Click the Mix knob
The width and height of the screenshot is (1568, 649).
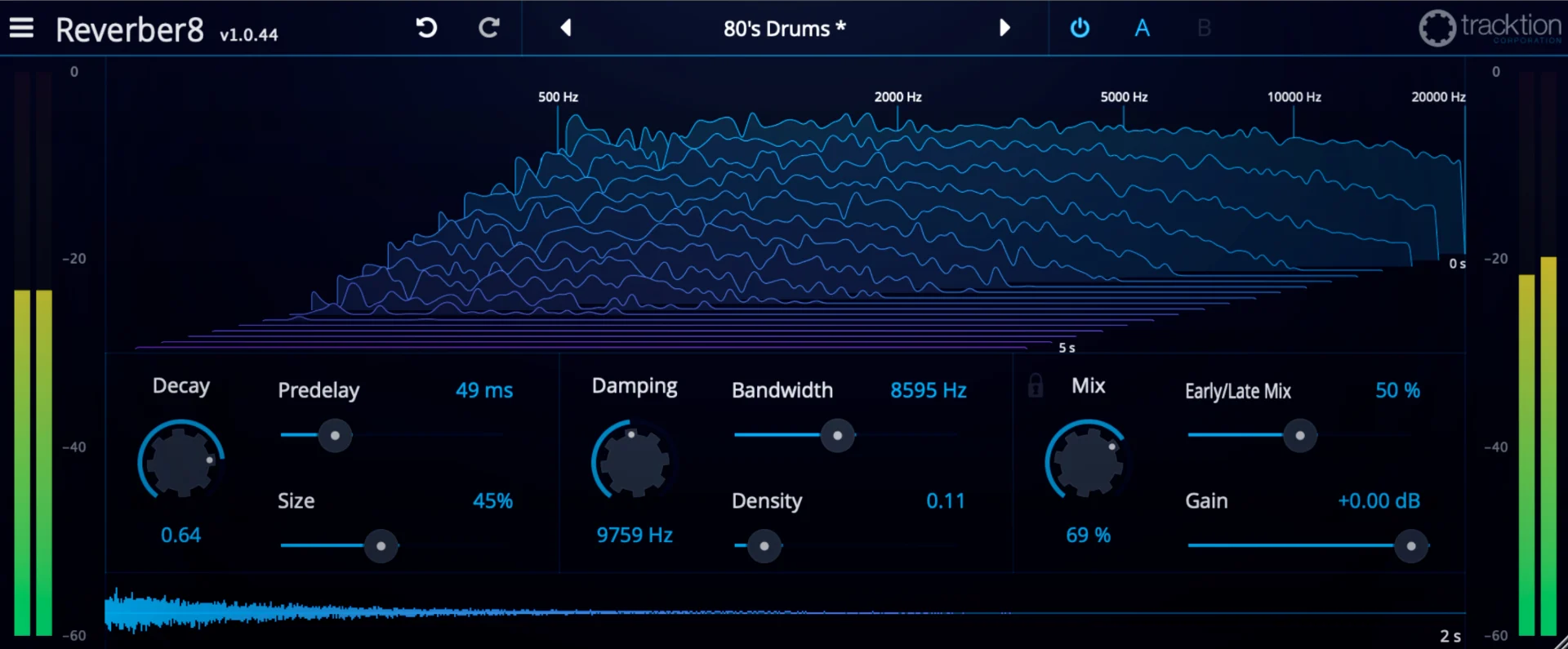click(x=1088, y=460)
